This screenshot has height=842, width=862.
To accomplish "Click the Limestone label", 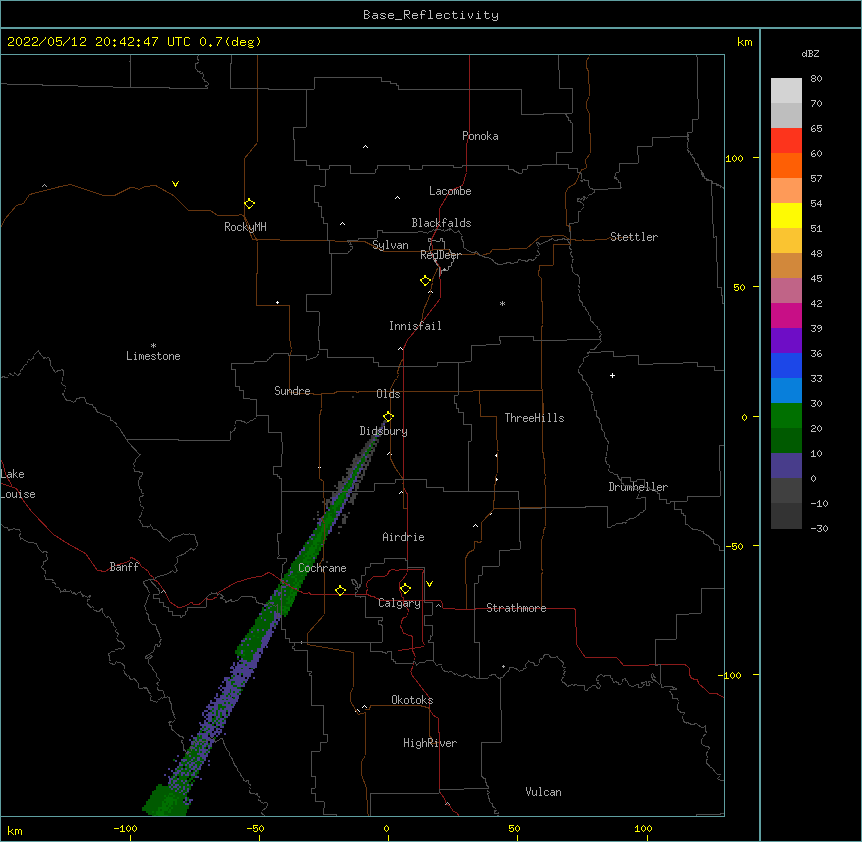I will (x=153, y=356).
